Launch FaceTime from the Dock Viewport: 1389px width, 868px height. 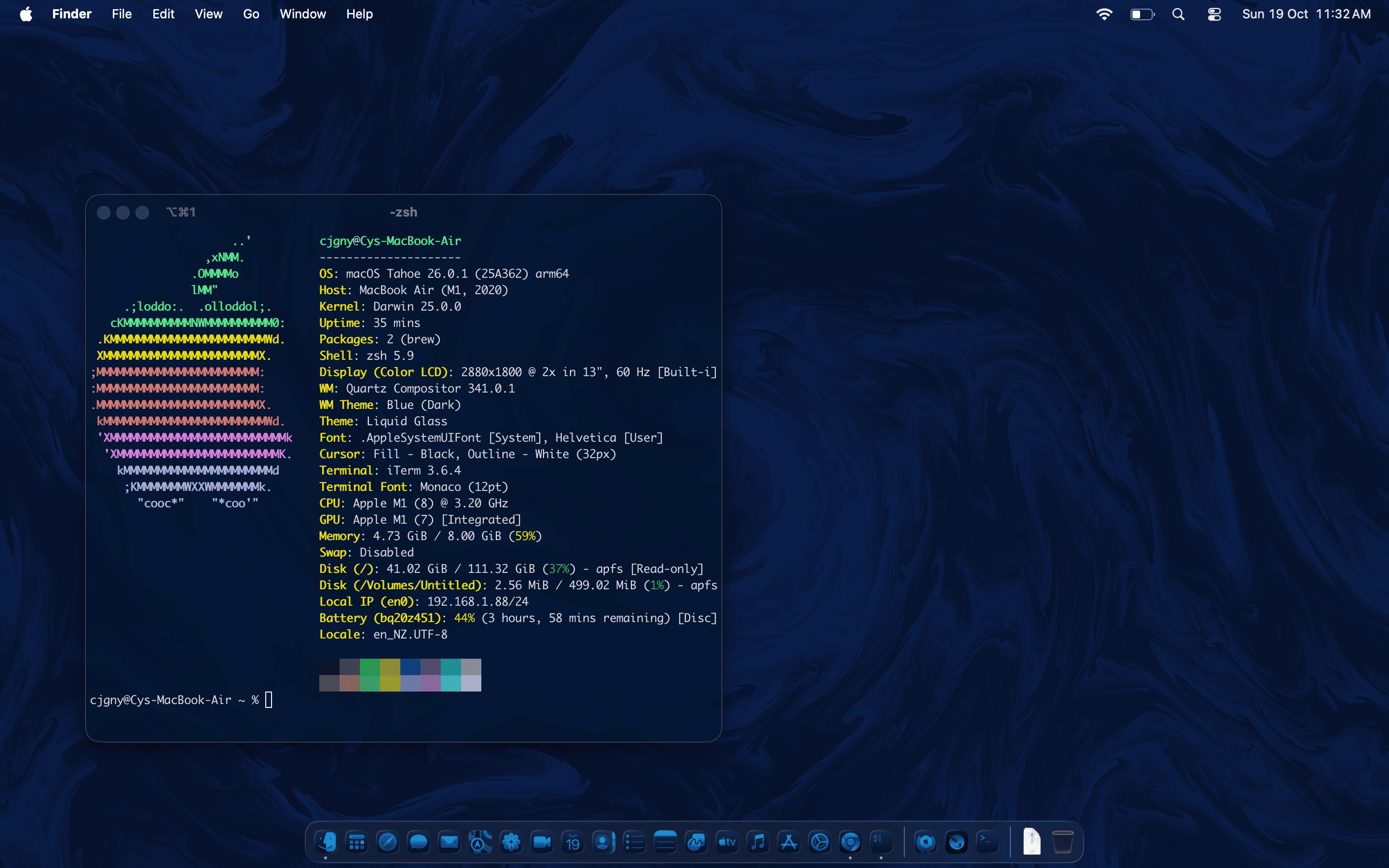point(542,841)
